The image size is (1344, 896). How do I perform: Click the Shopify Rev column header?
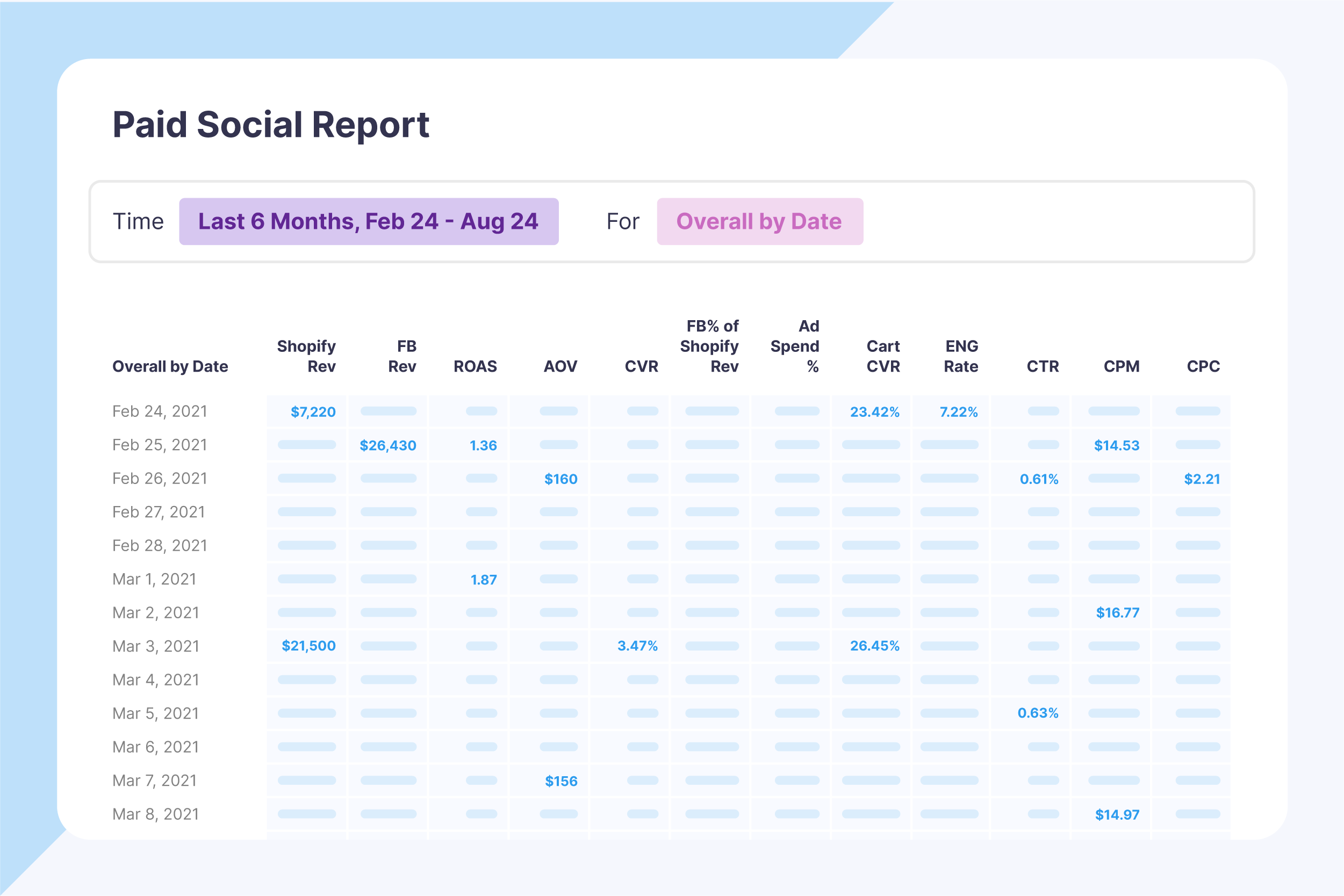point(306,356)
